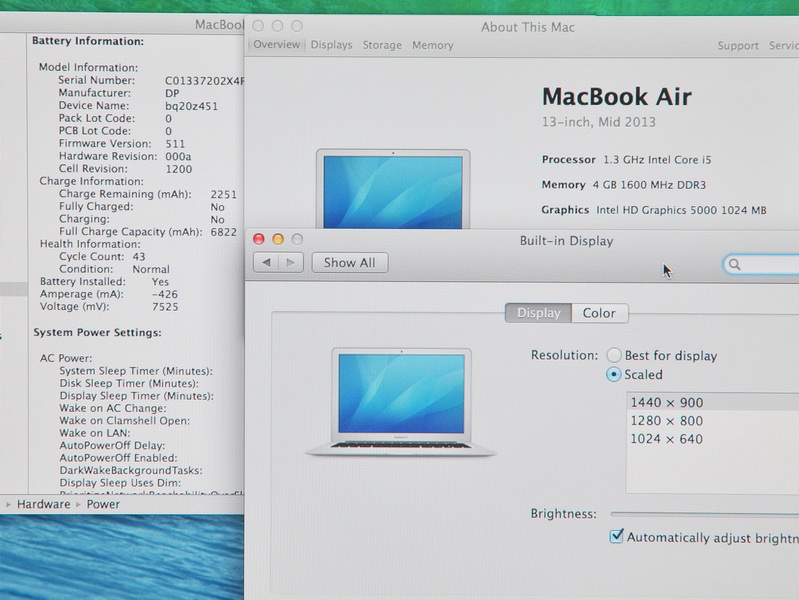Click the MacBook Air heading text
This screenshot has width=799, height=600.
617,96
